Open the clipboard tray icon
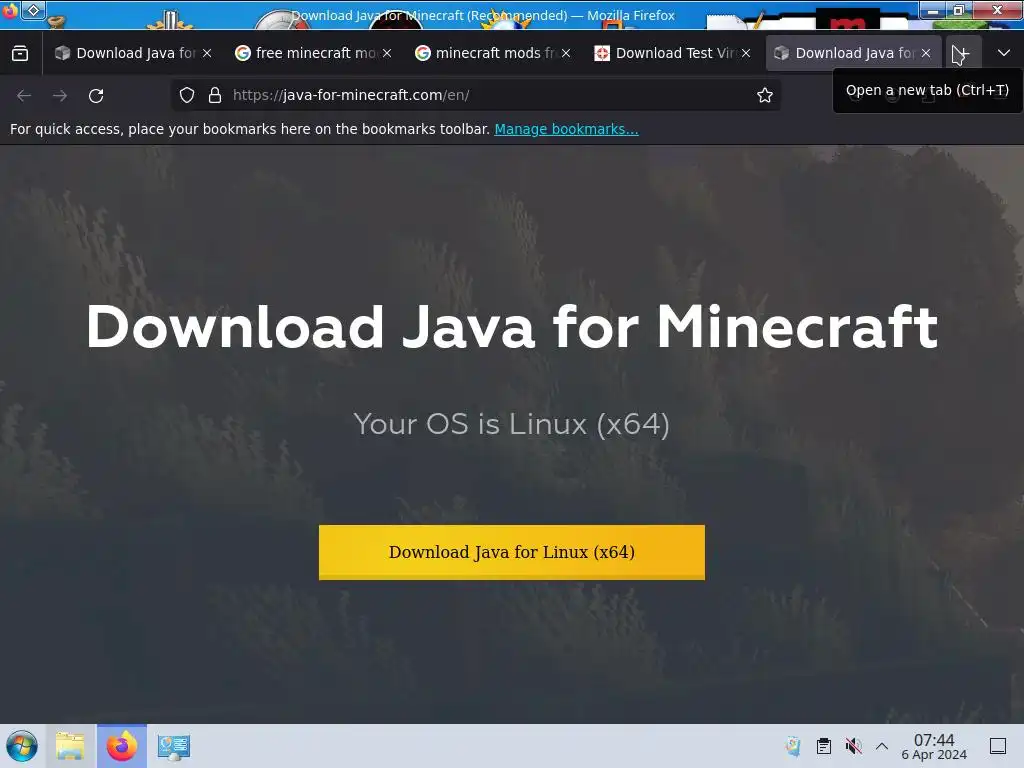The width and height of the screenshot is (1024, 768). 824,746
